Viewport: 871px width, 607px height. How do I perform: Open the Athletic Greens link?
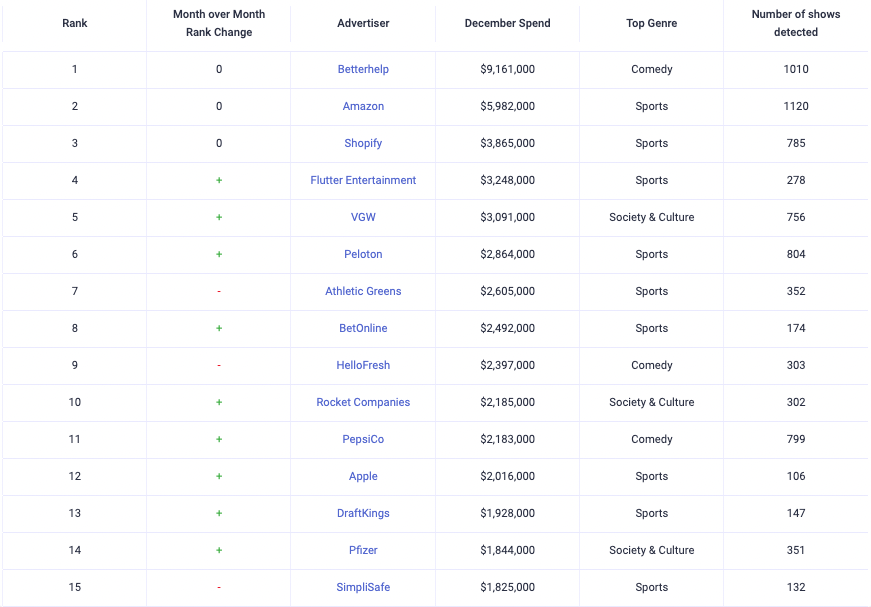[363, 291]
